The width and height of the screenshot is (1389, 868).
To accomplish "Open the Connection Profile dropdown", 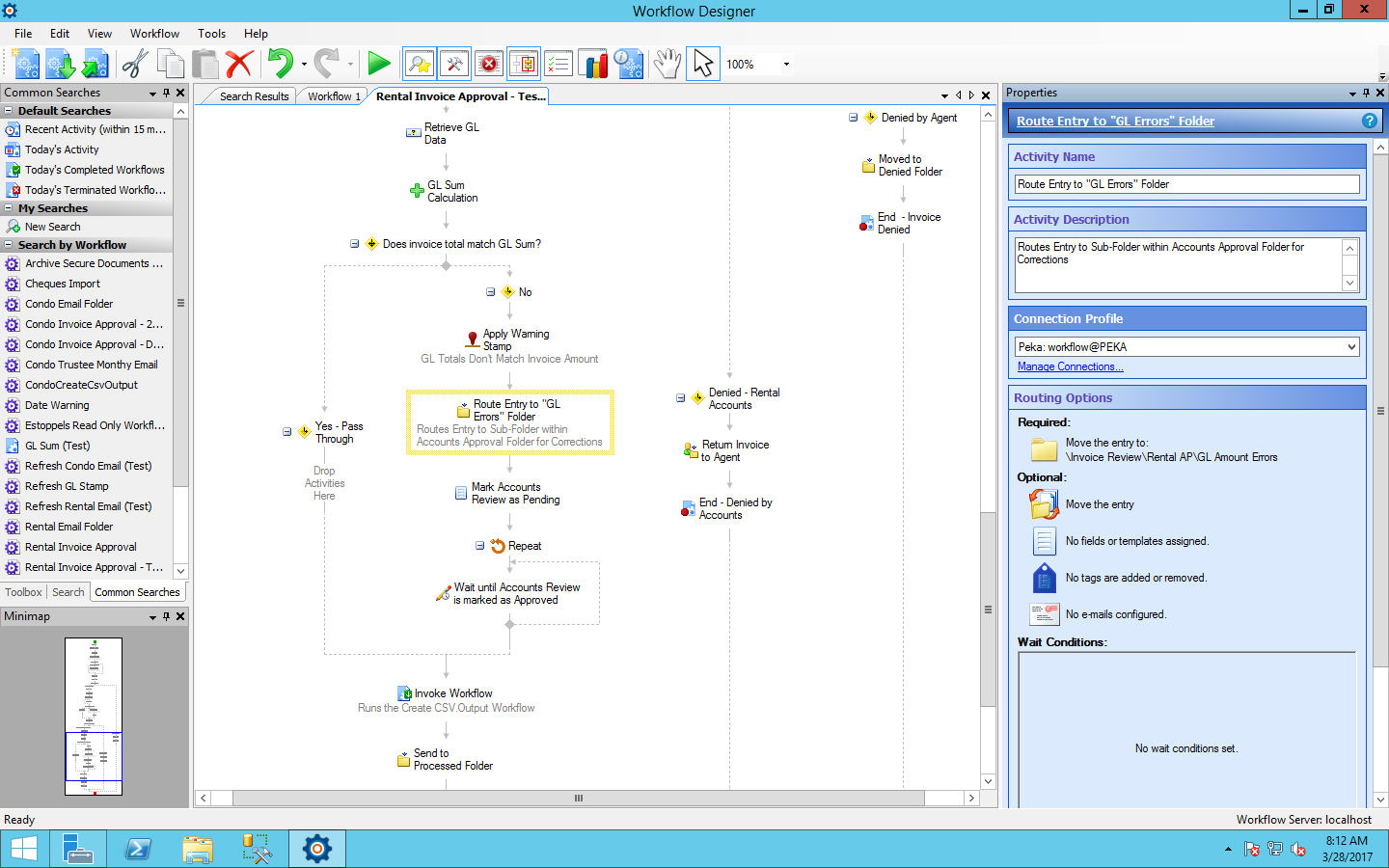I will [x=1350, y=347].
